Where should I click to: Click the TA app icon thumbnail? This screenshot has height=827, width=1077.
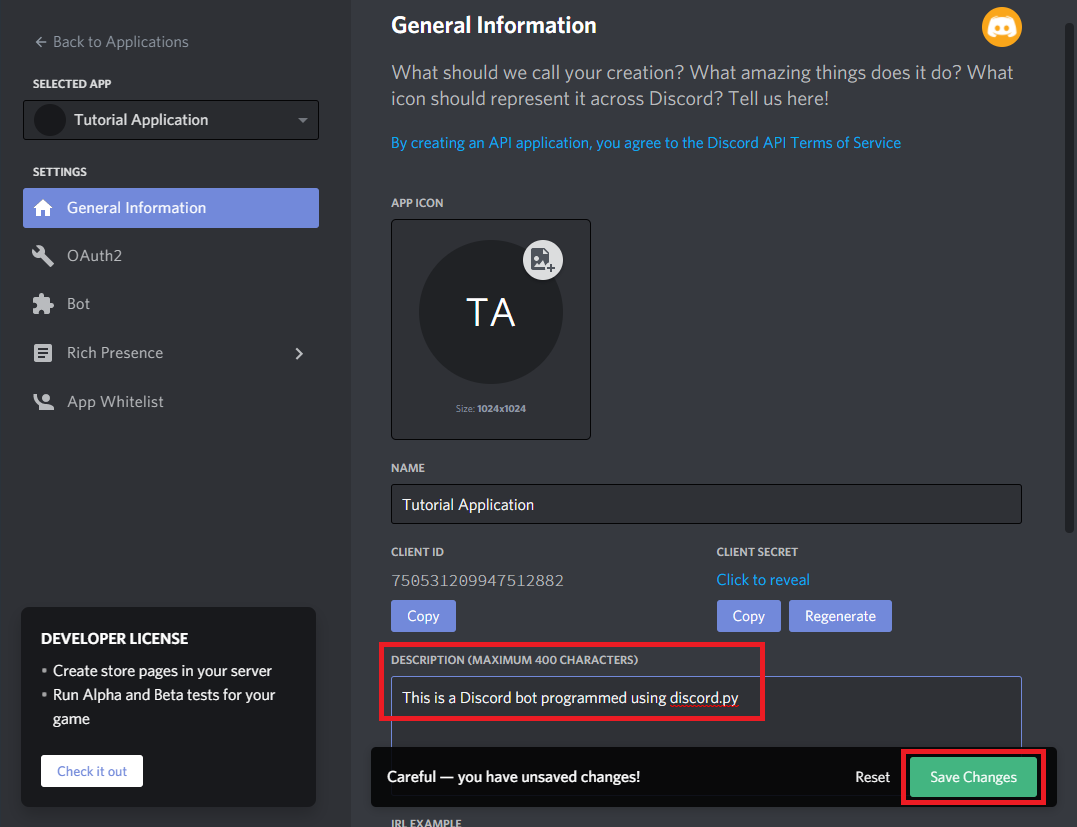(490, 312)
